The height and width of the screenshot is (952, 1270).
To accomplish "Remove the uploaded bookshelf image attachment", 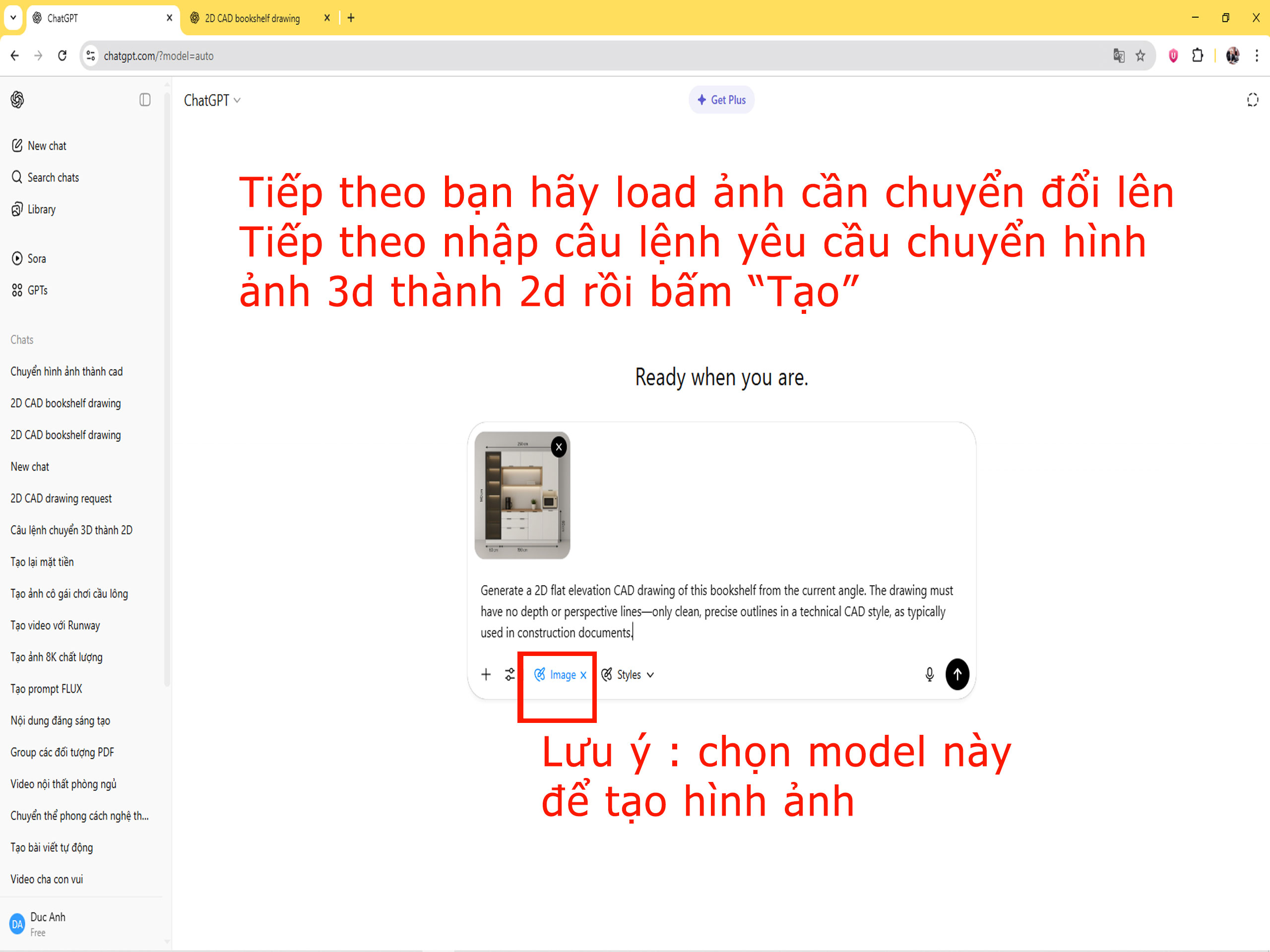I will point(559,447).
